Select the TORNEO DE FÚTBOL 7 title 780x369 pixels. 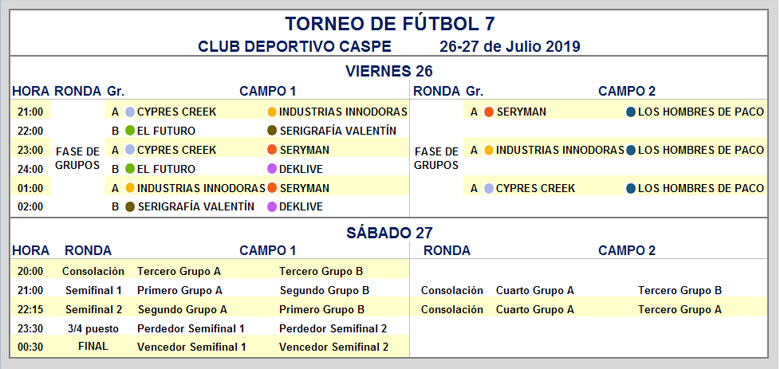tap(390, 24)
